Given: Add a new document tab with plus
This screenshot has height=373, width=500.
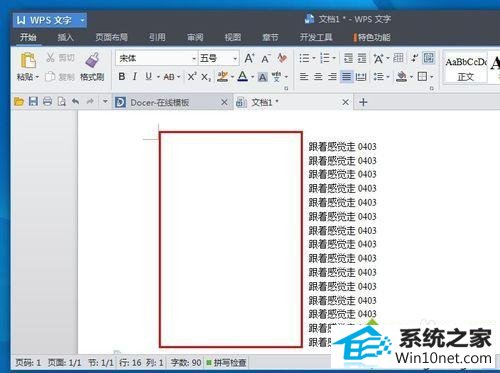Looking at the screenshot, I should [x=363, y=102].
